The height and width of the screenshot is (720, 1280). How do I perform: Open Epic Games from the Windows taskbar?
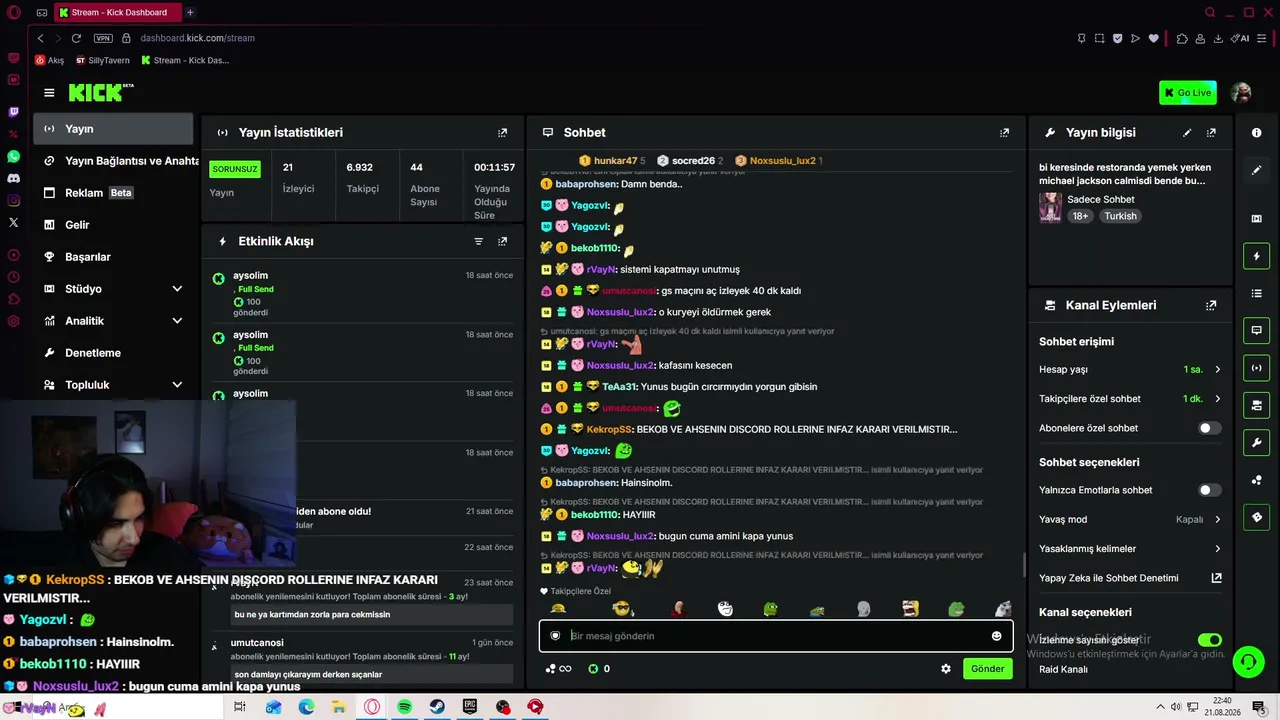(470, 707)
